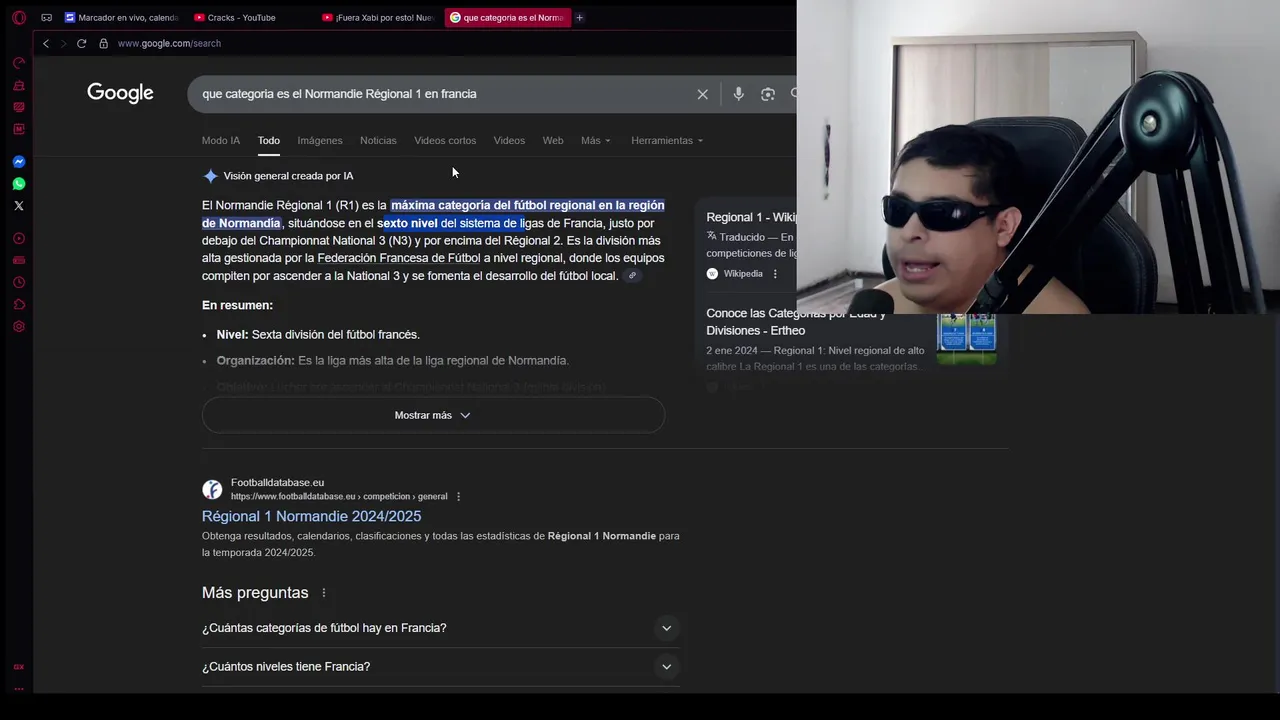
Task: Switch to Cracks - YouTube browser tab
Action: click(x=250, y=17)
